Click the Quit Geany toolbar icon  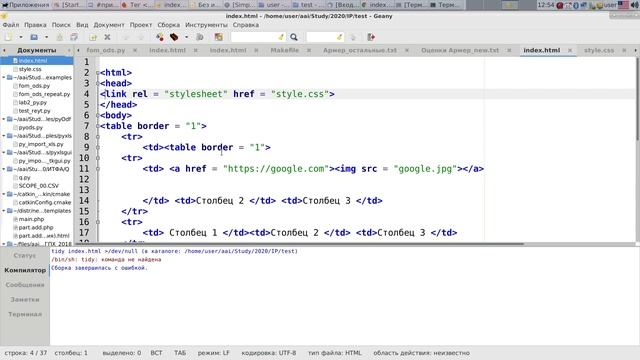tap(371, 37)
